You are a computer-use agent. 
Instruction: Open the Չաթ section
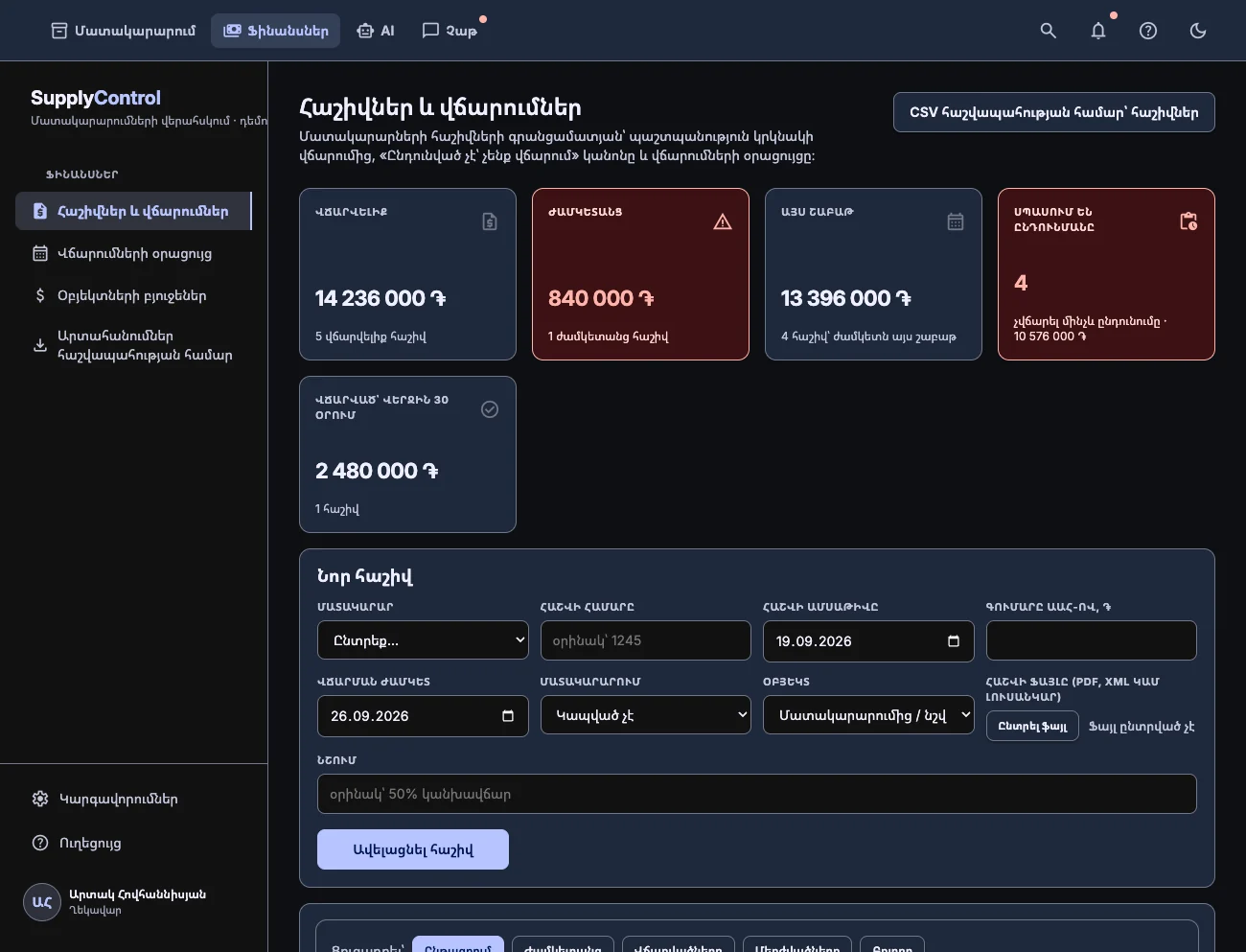pos(450,31)
